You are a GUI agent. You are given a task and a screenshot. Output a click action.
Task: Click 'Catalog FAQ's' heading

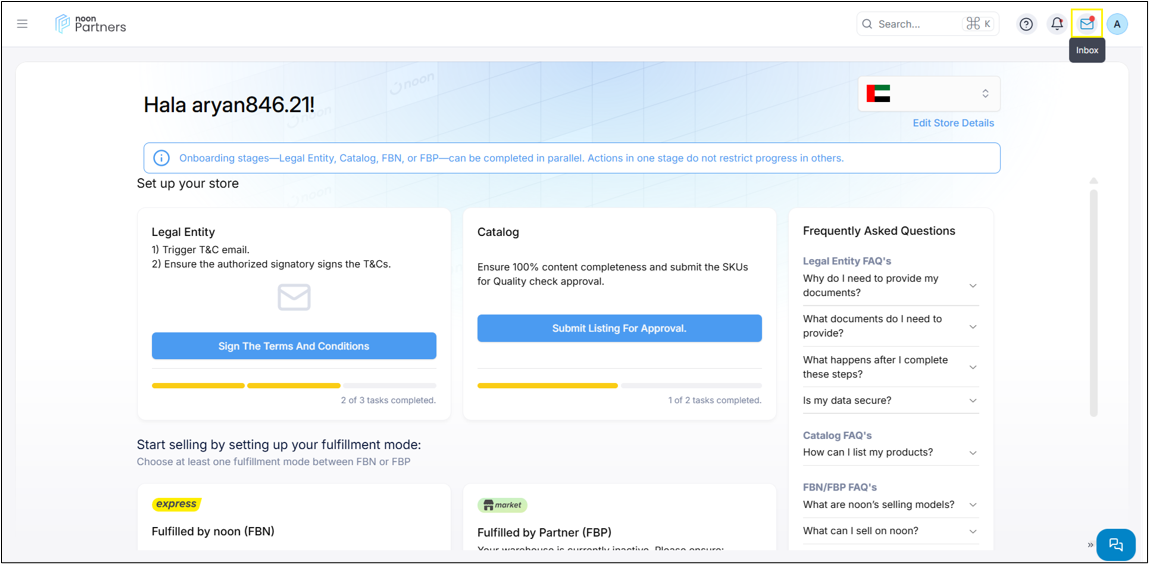(837, 435)
